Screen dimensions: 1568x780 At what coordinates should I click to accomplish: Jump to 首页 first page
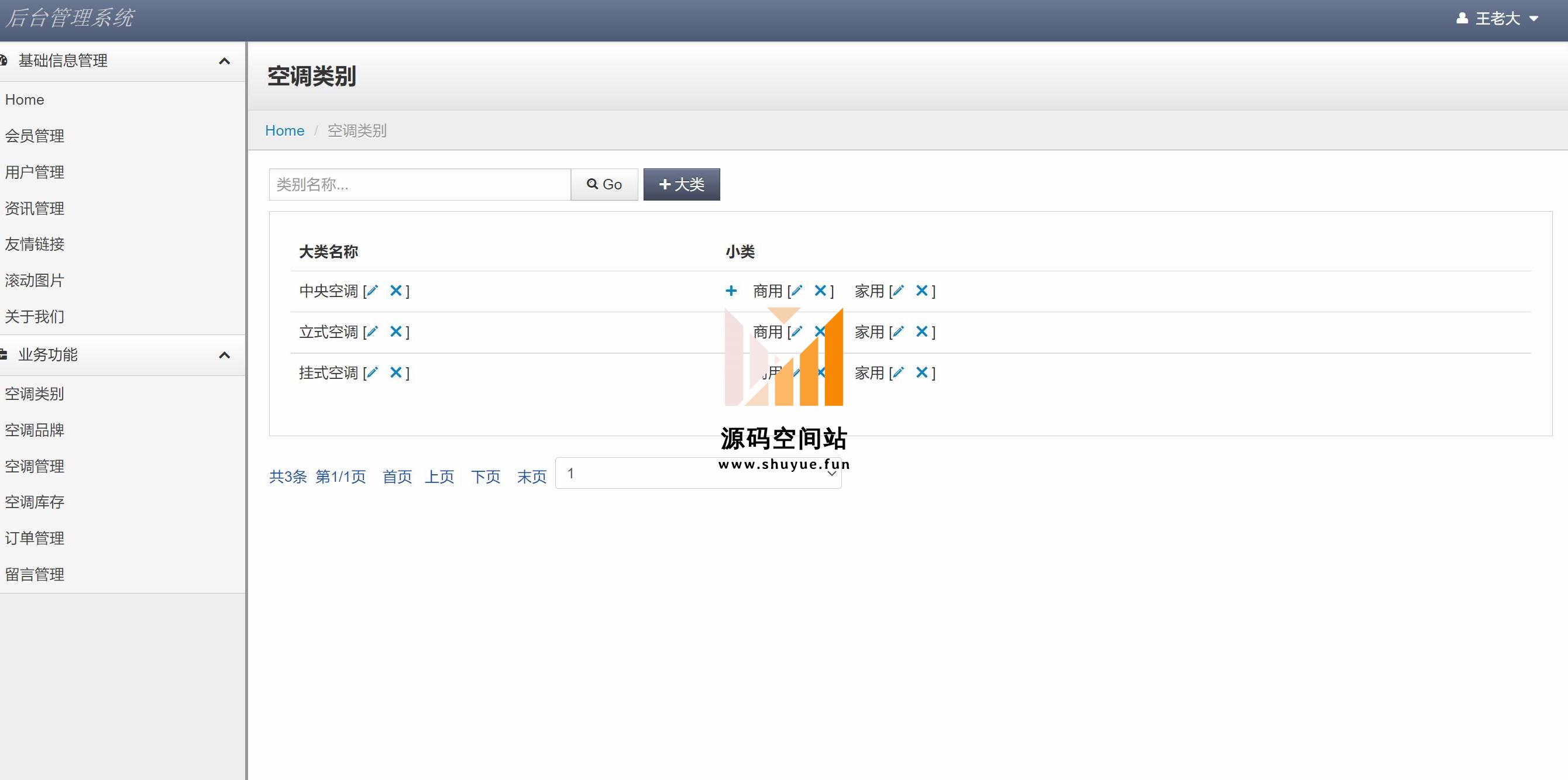coord(397,477)
